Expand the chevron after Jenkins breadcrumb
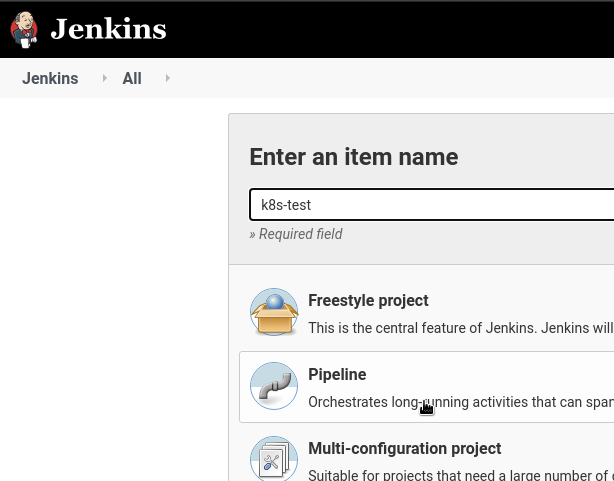This screenshot has width=614, height=481. coord(105,78)
